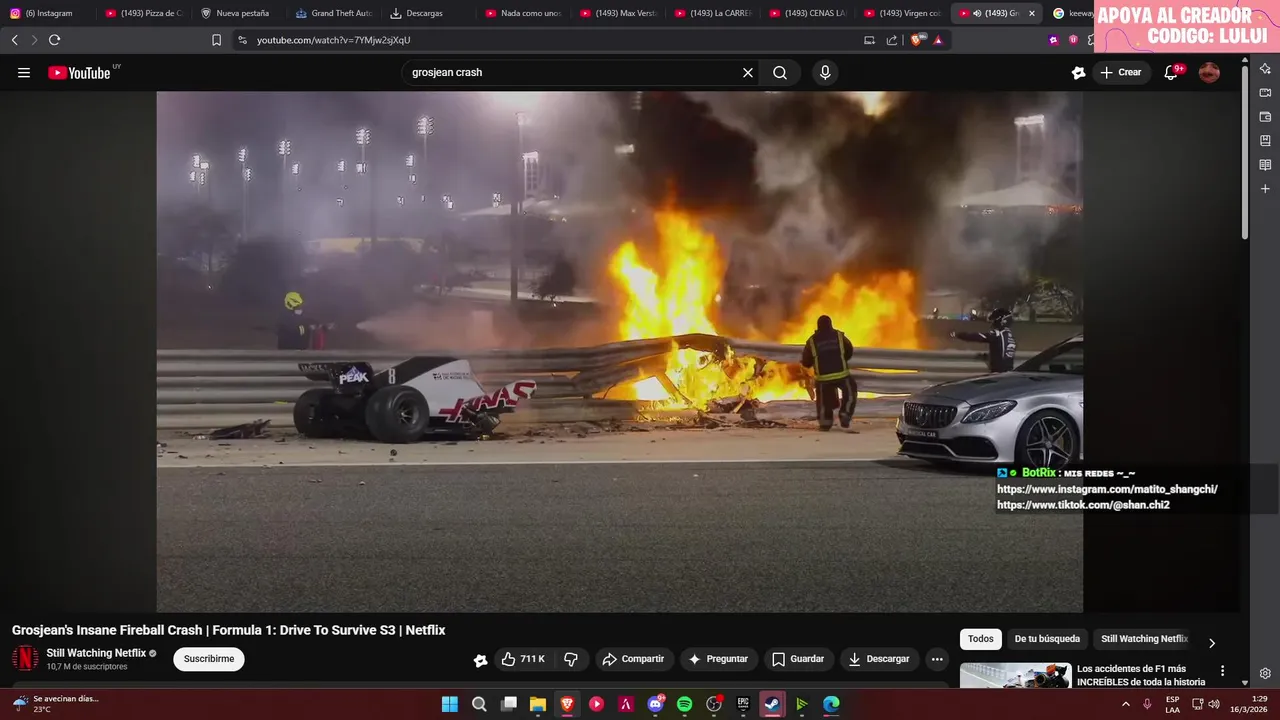Open Brave Shields lion icon

917,40
